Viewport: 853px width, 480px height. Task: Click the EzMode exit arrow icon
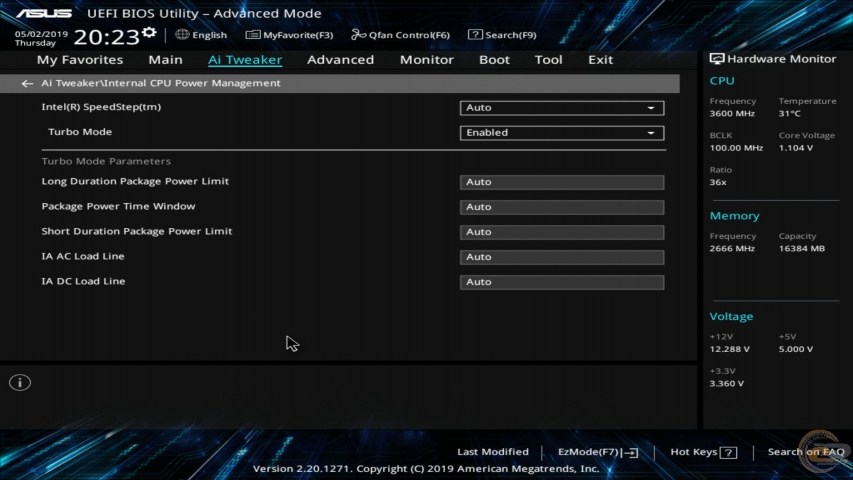631,452
